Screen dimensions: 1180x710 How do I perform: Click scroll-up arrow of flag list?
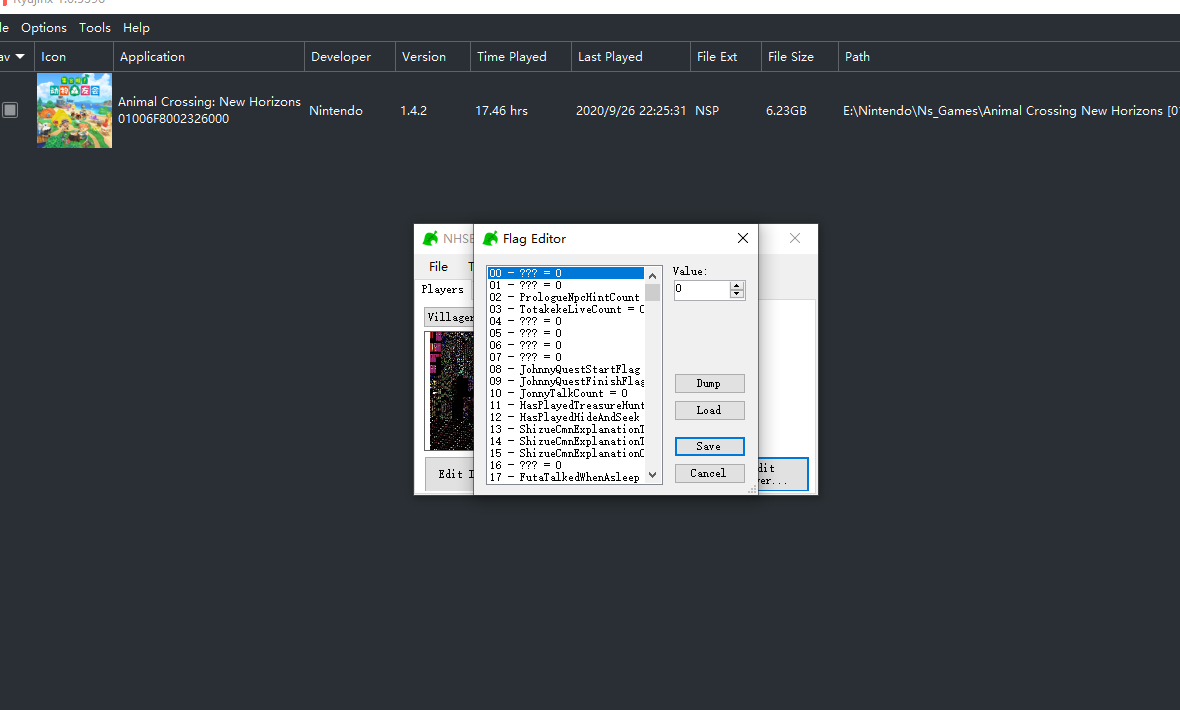[x=652, y=276]
